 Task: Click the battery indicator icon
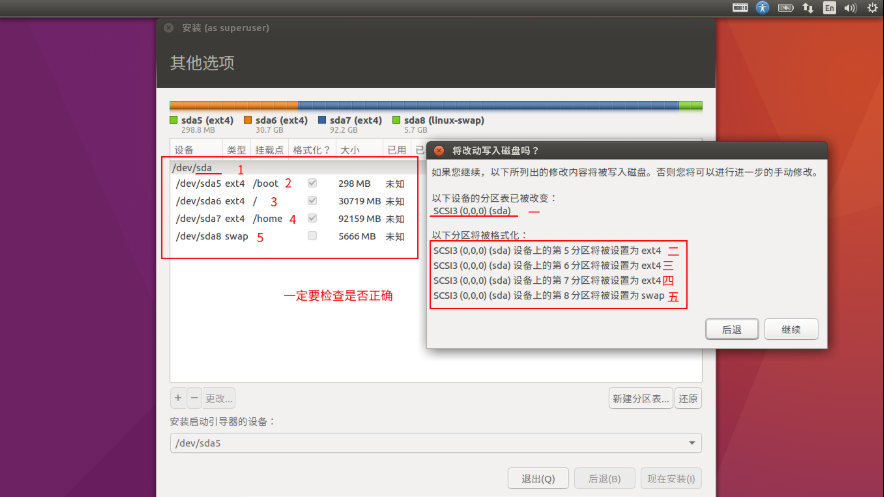point(785,8)
